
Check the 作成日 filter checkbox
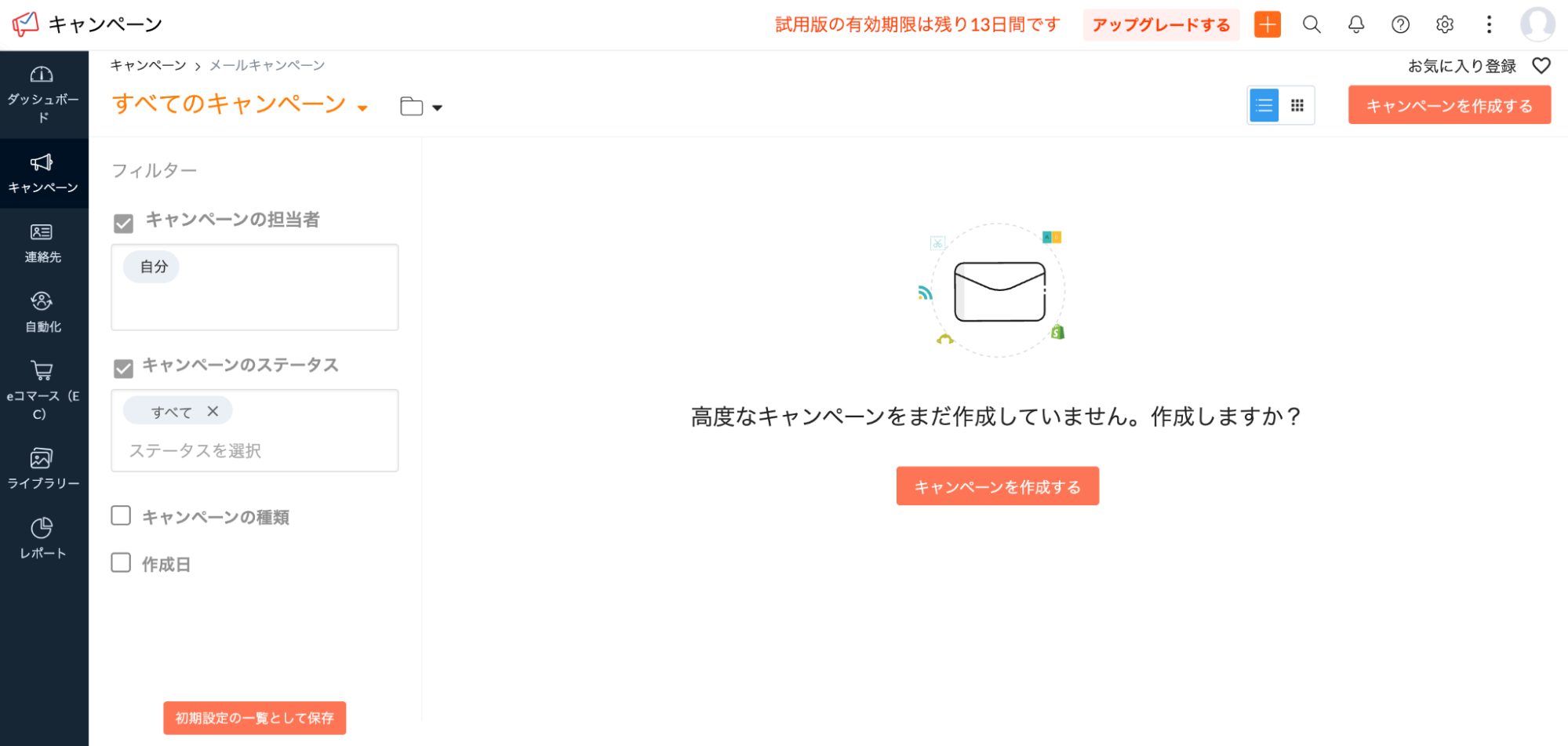click(121, 563)
